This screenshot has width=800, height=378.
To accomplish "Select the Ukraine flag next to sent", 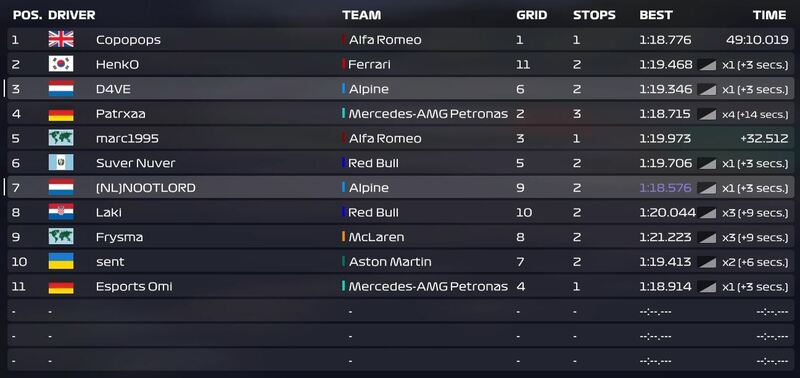I will (61, 262).
